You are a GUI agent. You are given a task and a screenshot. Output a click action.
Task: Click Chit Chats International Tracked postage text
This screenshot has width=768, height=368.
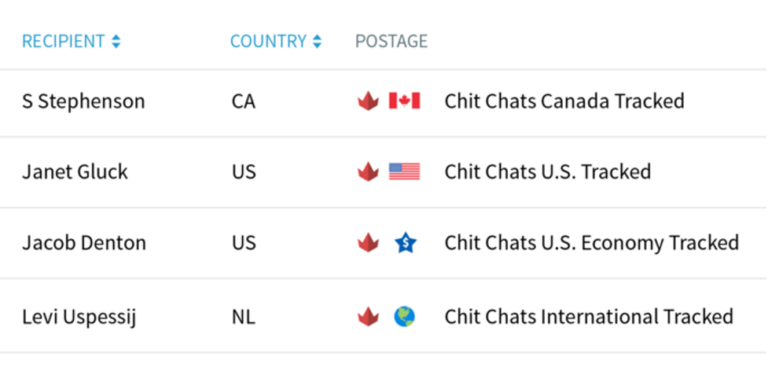point(589,317)
